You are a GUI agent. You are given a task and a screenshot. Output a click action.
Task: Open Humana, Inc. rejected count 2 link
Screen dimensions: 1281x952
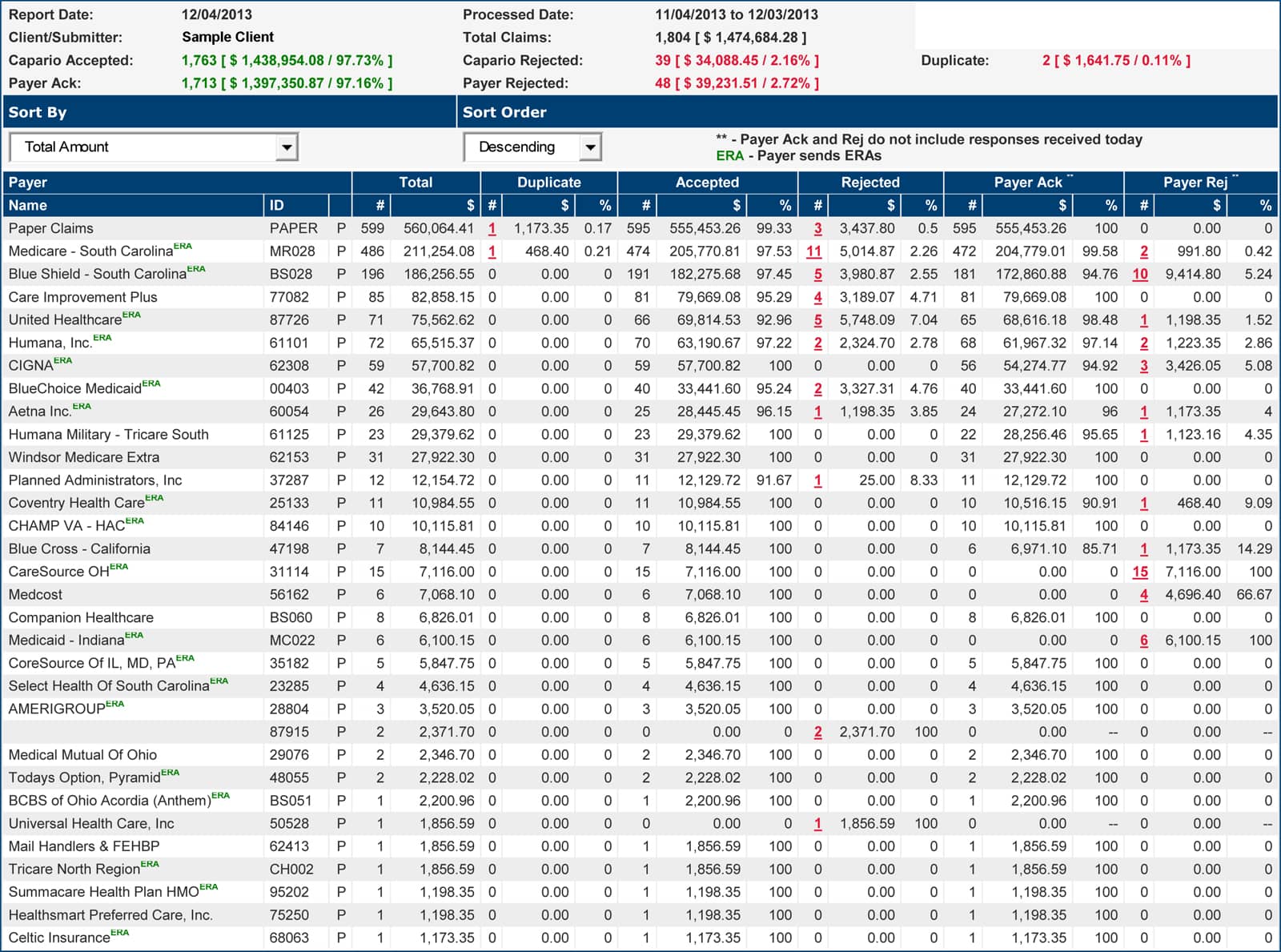pyautogui.click(x=817, y=343)
